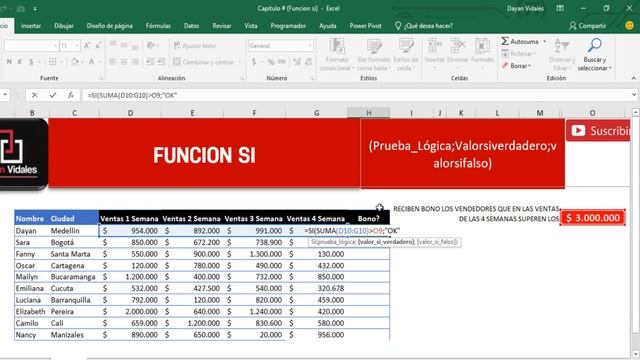Cancel the formula entry with the X icon

point(35,95)
